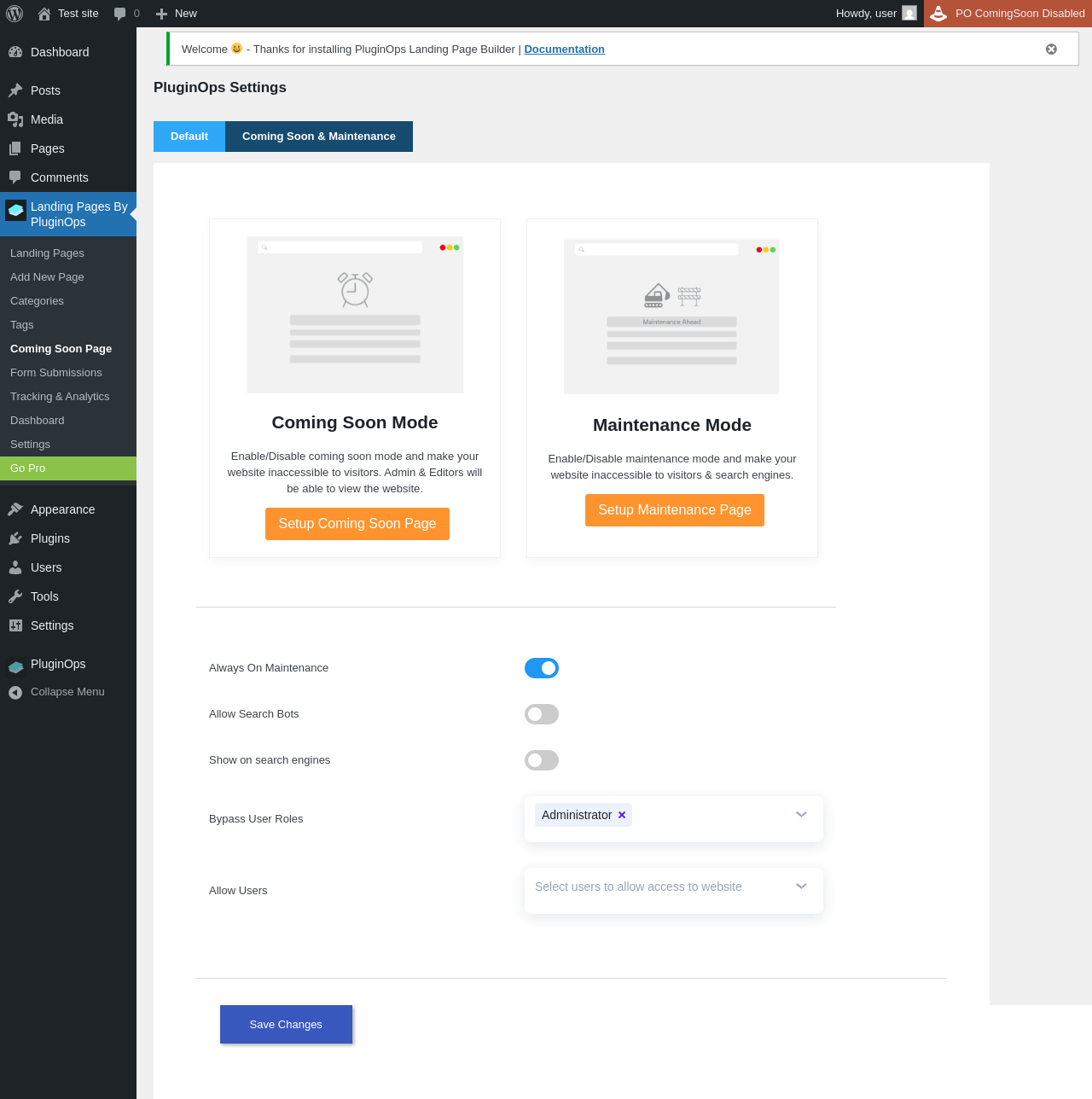Click the Plugins plug icon

(15, 538)
